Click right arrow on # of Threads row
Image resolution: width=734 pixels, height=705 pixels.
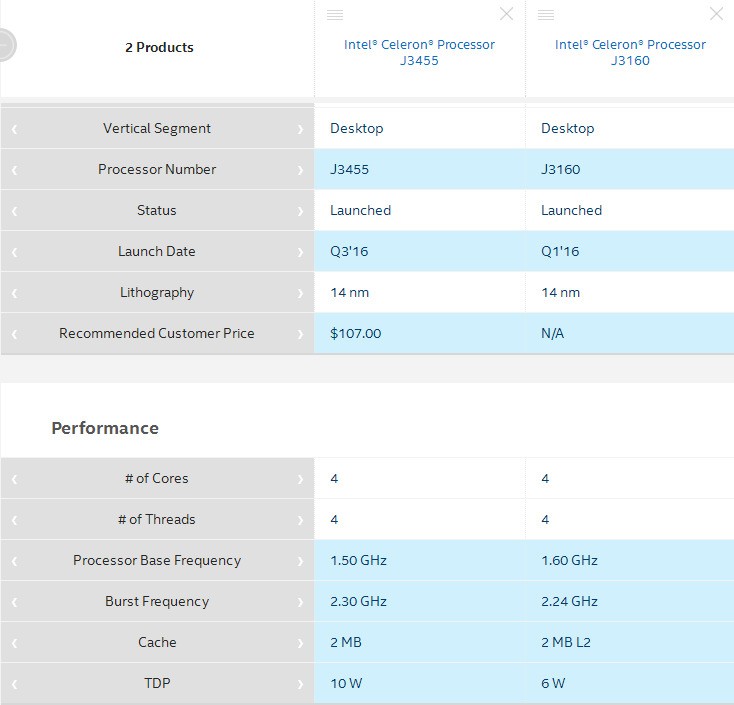300,520
